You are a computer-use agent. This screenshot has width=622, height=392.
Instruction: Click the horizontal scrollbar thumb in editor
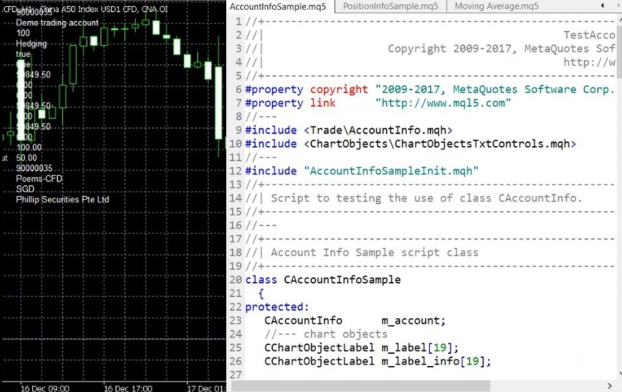tap(360, 386)
